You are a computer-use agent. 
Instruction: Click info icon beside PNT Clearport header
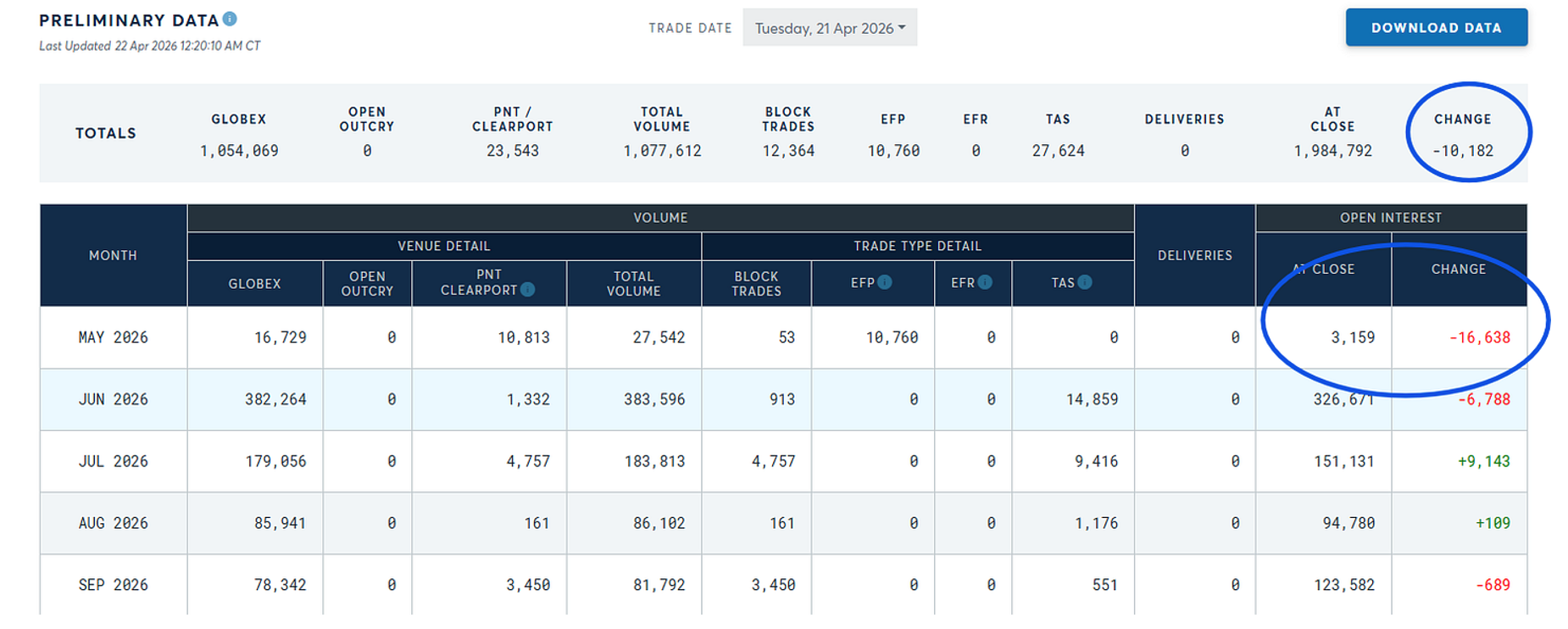coord(528,290)
